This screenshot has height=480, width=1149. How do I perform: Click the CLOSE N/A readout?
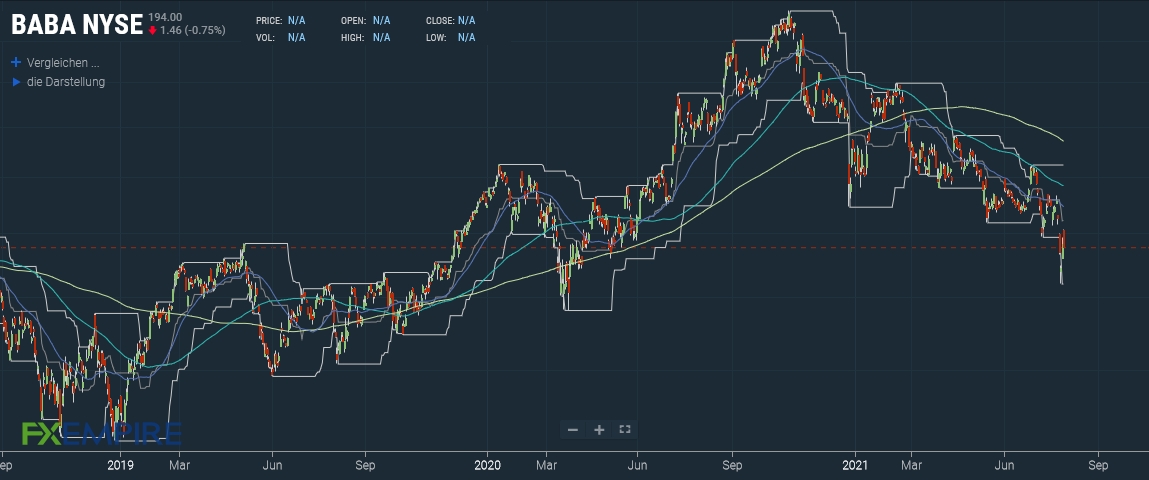[x=451, y=21]
